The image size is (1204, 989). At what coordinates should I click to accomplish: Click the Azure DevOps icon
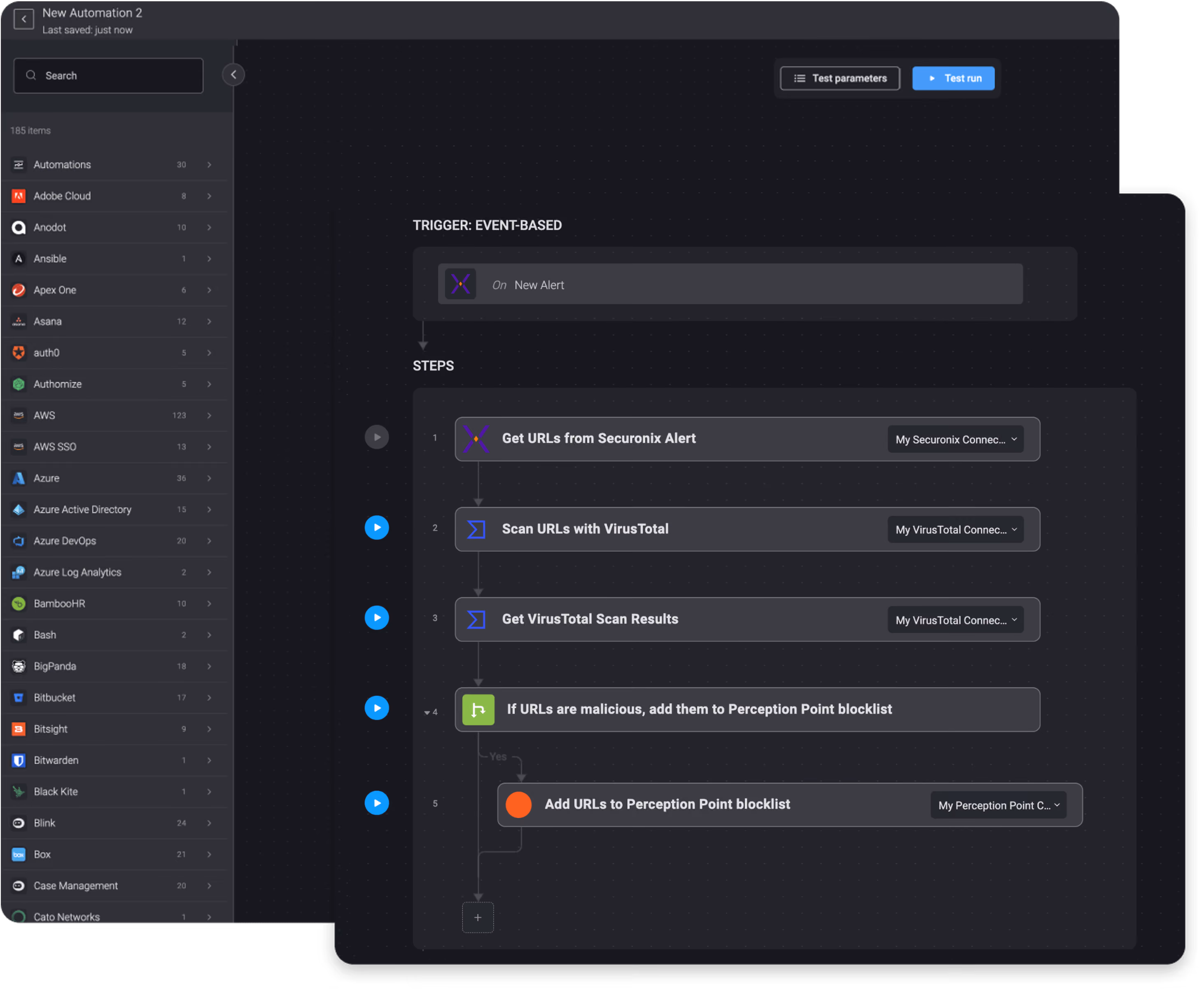click(19, 541)
